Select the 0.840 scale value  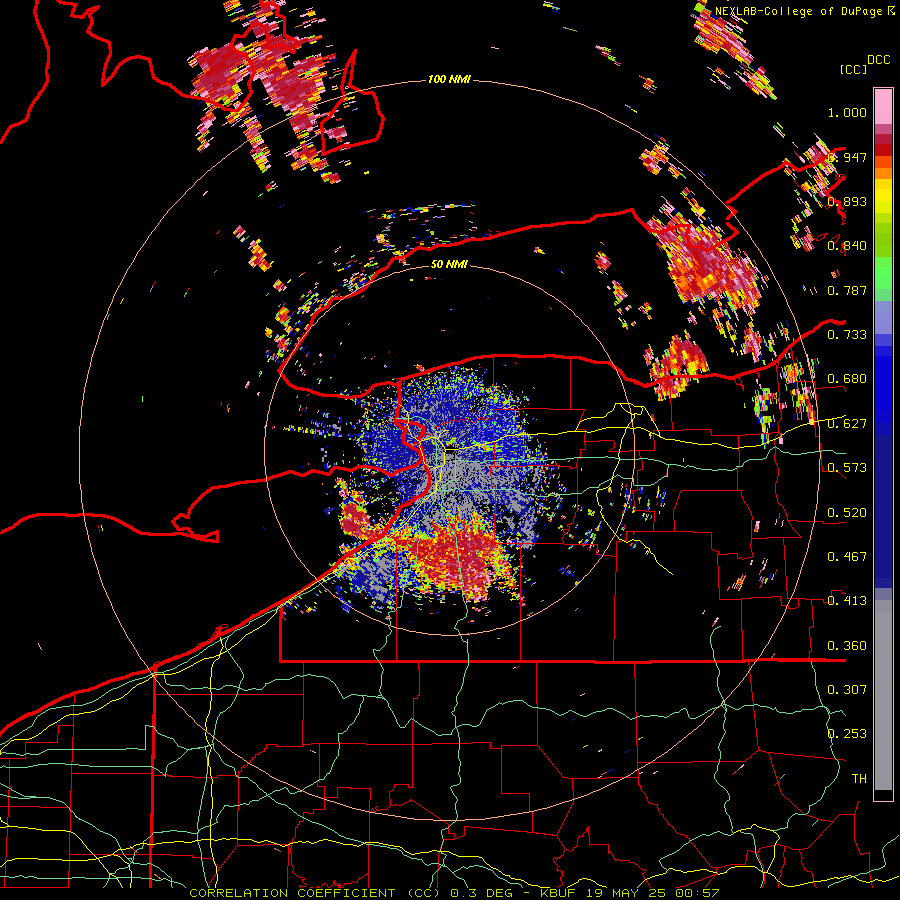click(847, 246)
